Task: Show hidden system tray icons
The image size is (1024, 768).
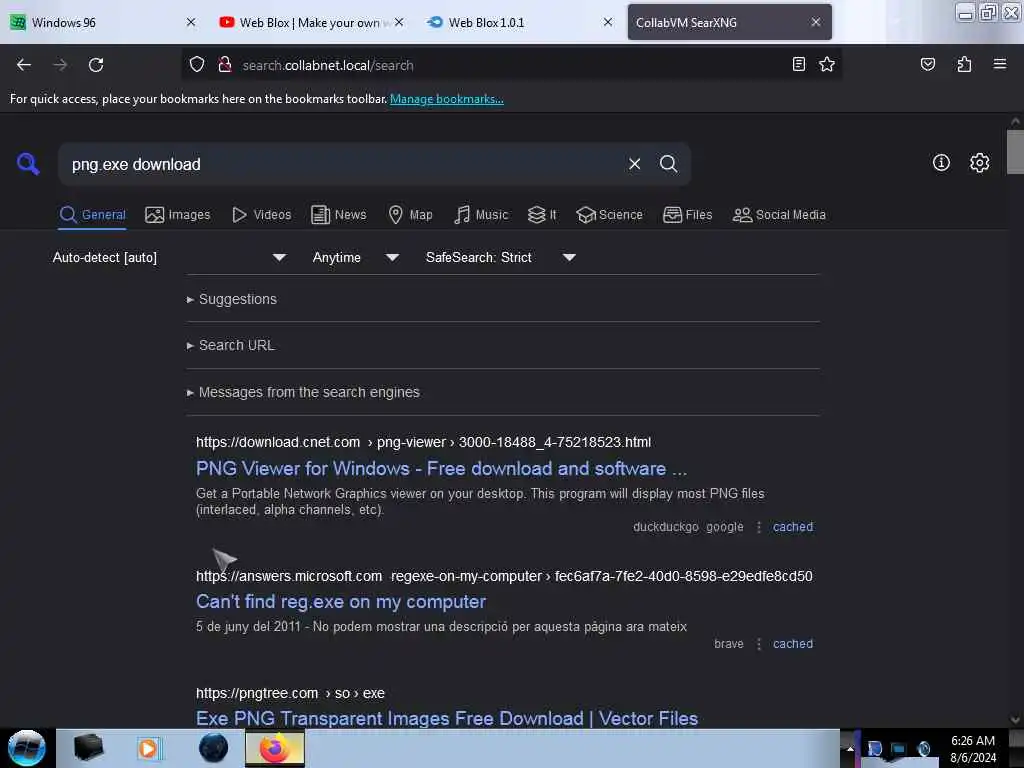Action: point(850,749)
